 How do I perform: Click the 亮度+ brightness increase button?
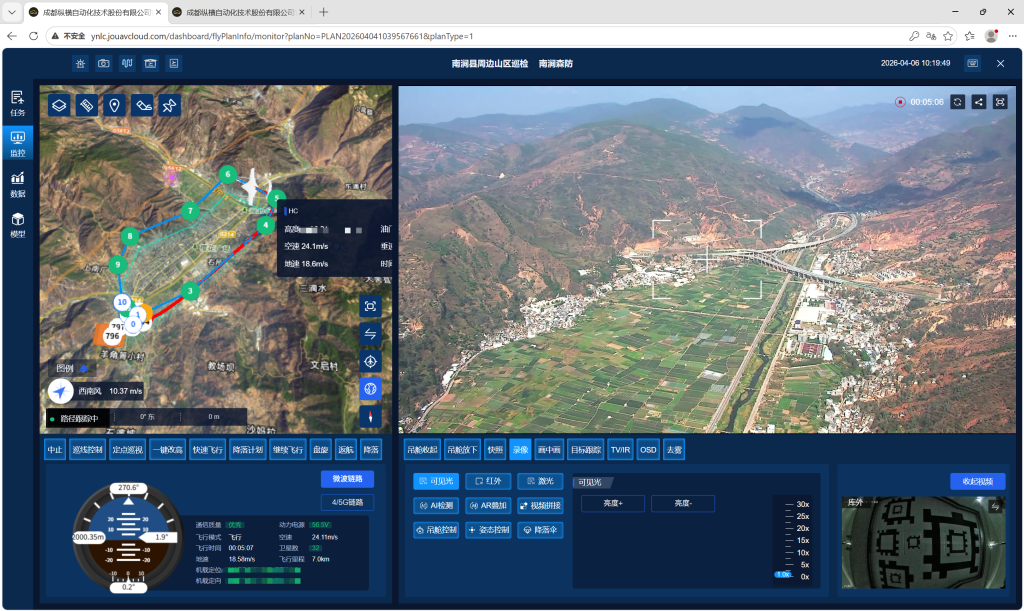[x=612, y=503]
